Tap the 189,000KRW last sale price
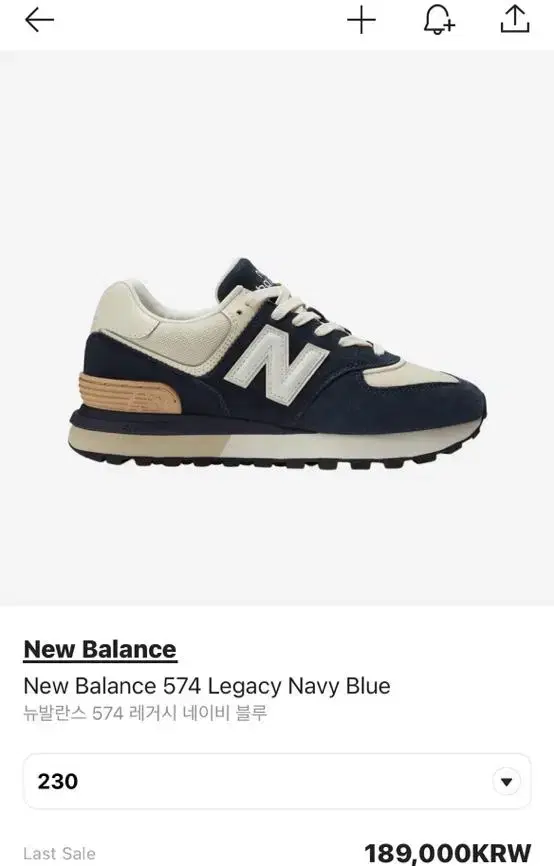 447,853
